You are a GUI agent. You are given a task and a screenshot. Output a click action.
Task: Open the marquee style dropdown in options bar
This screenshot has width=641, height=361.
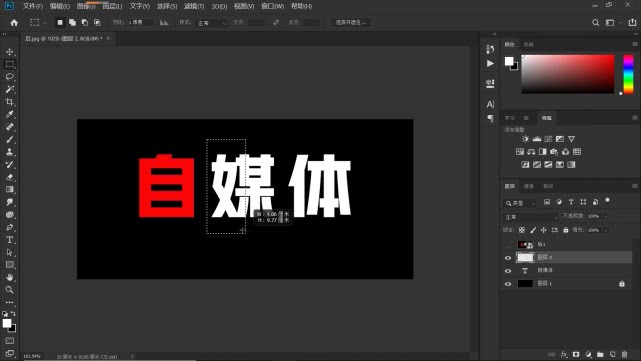(212, 23)
